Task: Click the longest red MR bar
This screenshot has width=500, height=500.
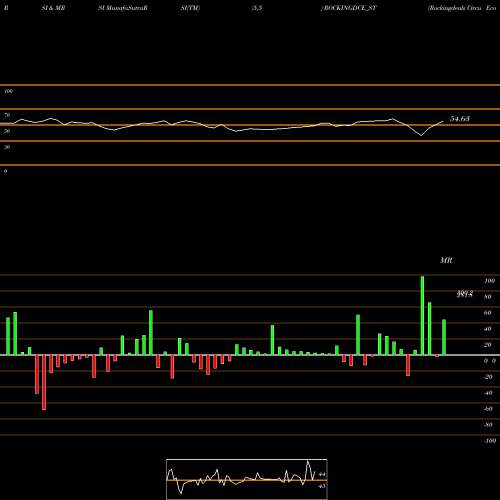Action: coord(44,382)
